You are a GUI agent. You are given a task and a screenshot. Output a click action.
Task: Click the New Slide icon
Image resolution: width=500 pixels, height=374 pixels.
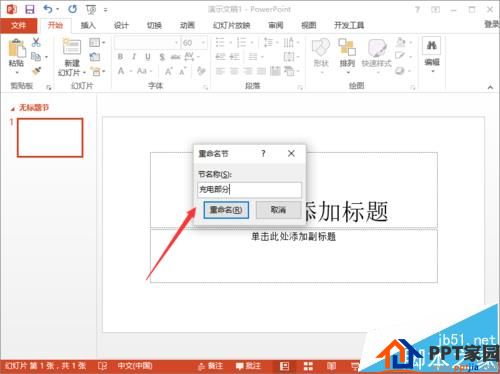tap(72, 47)
